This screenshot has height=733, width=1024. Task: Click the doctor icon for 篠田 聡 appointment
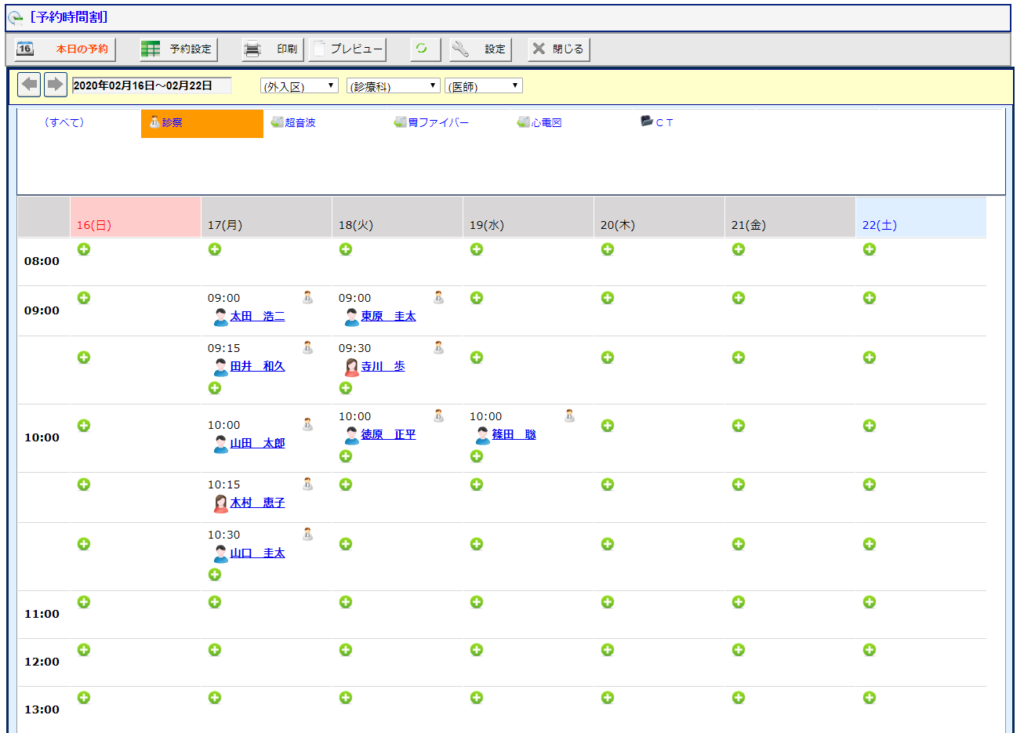point(570,416)
